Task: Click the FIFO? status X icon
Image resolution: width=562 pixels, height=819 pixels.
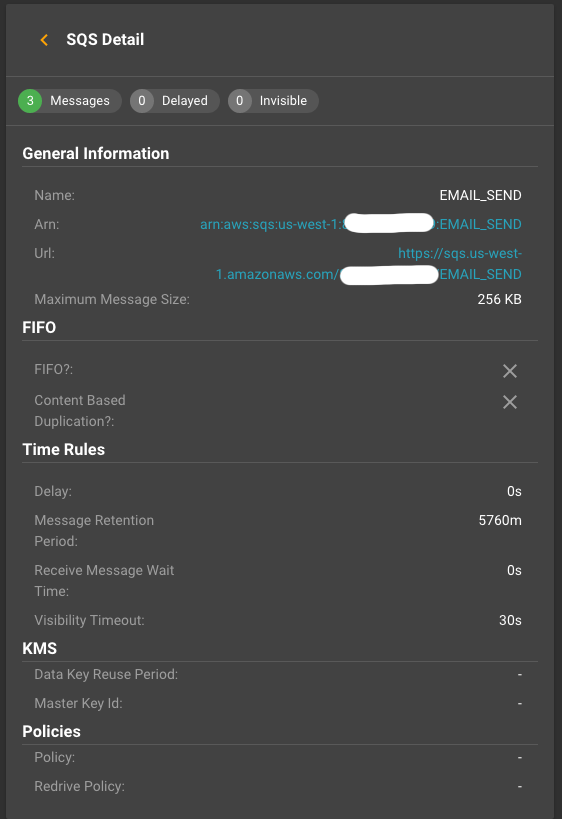Action: tap(510, 371)
